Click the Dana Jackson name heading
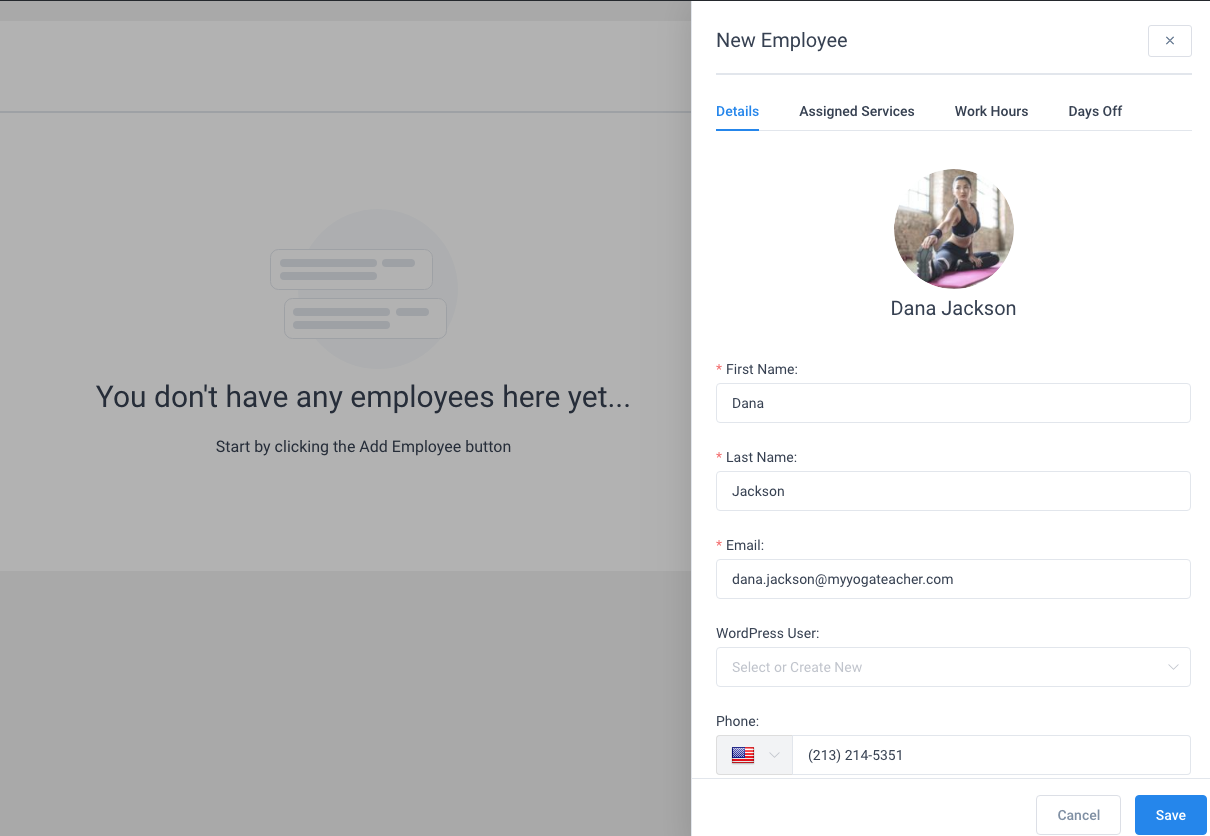The image size is (1210, 836). tap(953, 308)
